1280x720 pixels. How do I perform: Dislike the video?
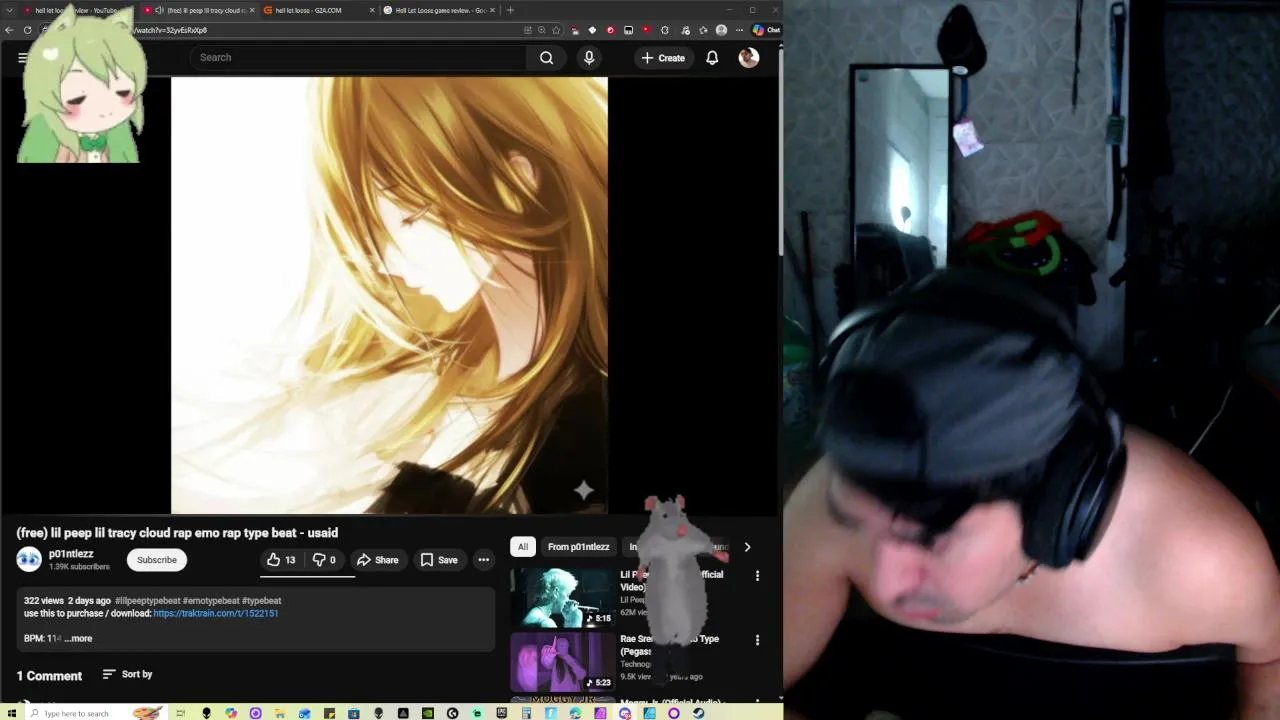(x=324, y=560)
